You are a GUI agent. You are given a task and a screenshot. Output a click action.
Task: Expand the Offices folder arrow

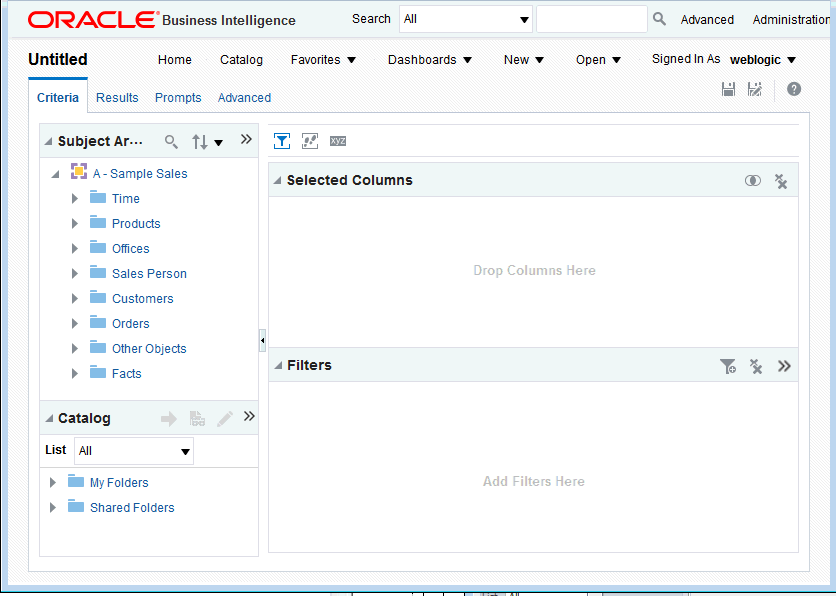pos(75,248)
